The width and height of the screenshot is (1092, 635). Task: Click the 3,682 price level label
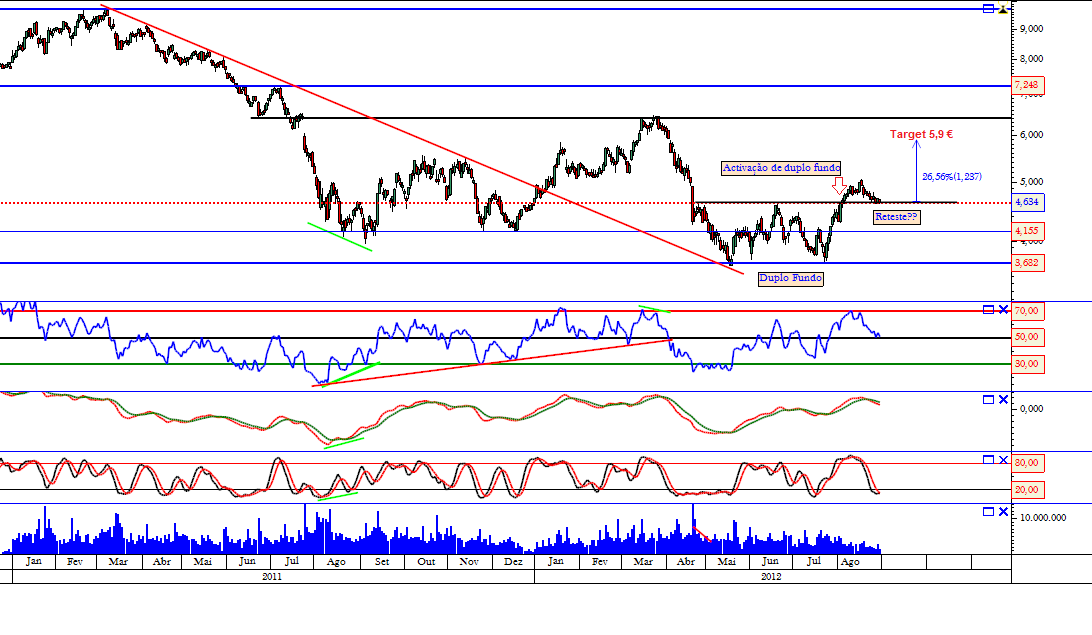pyautogui.click(x=1027, y=263)
